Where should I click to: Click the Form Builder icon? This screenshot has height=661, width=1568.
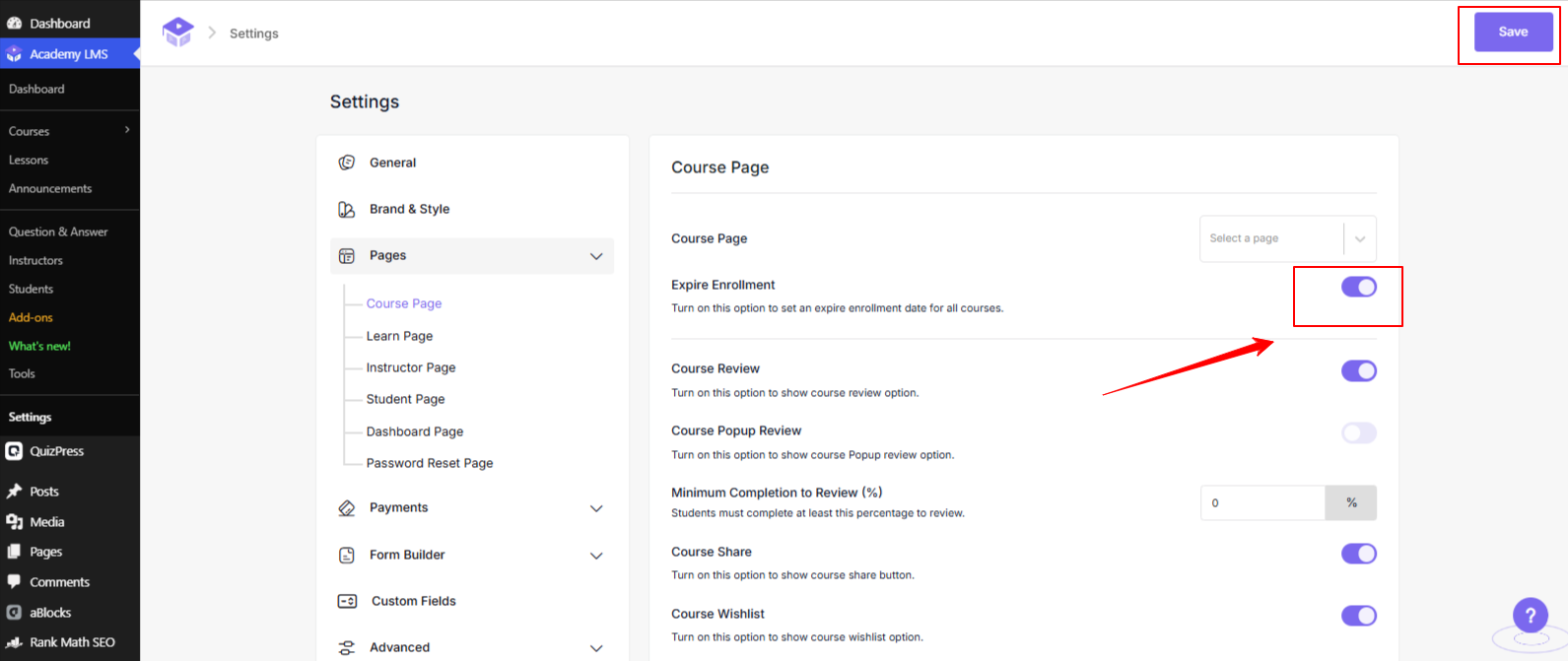[x=347, y=556]
